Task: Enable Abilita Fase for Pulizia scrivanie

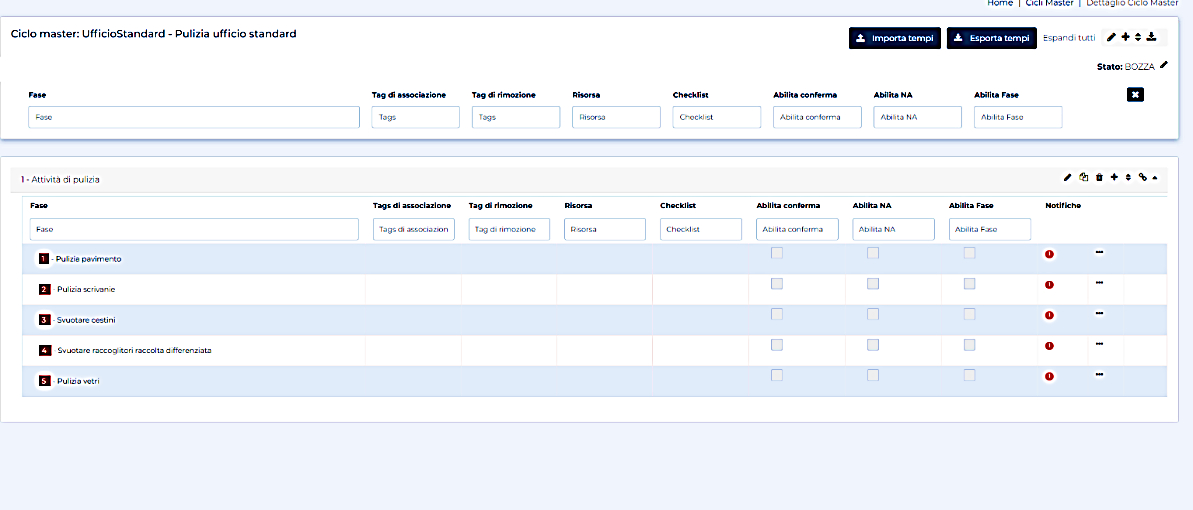Action: coord(969,284)
